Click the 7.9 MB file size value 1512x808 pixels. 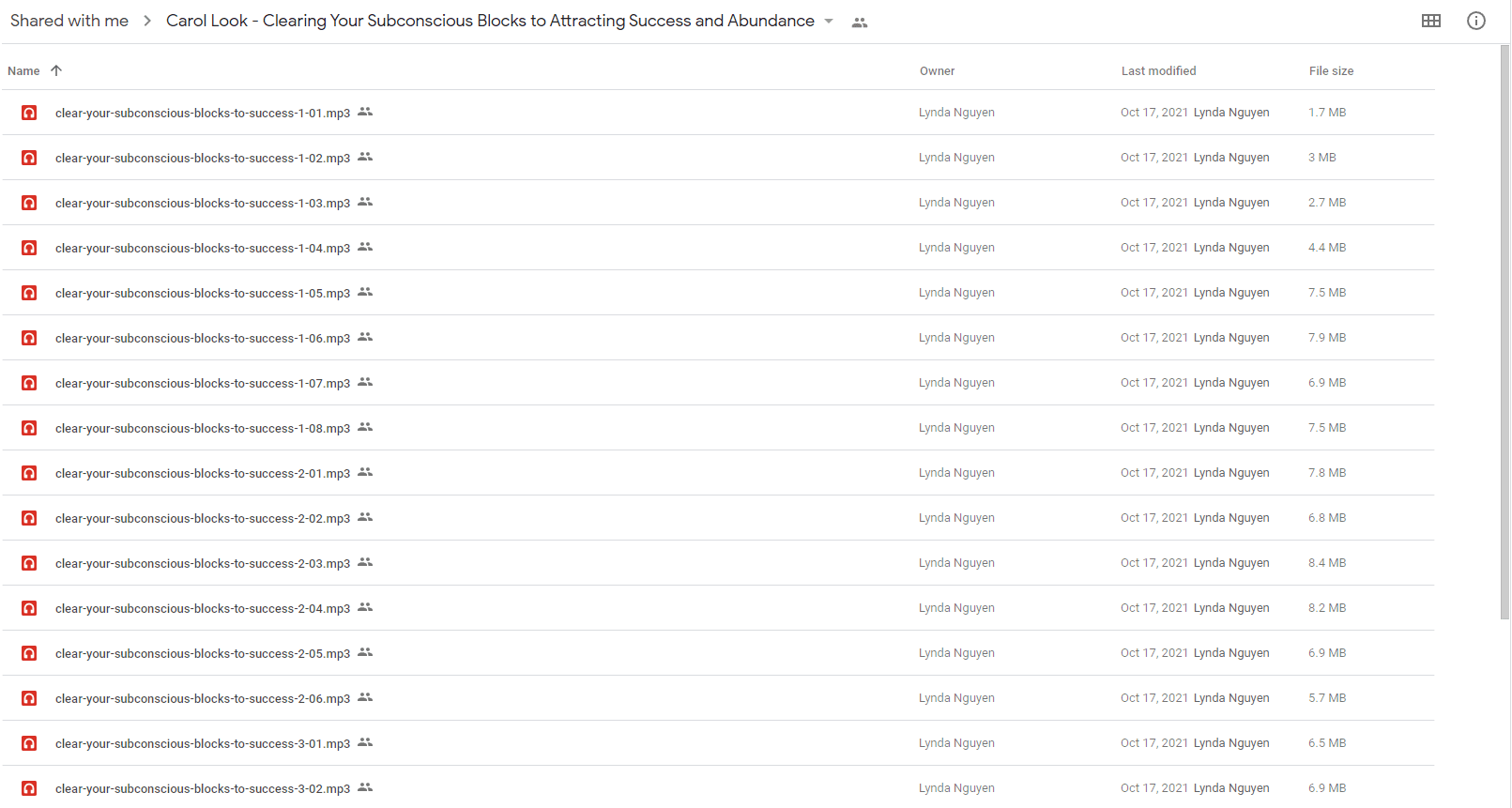(x=1327, y=338)
